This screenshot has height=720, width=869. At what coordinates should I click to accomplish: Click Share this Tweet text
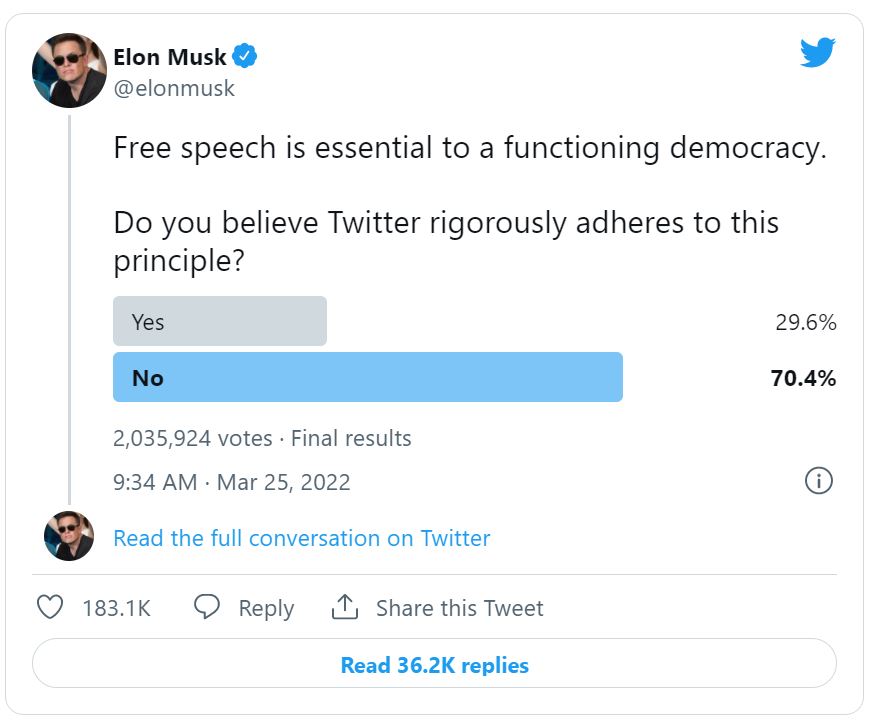tap(460, 608)
